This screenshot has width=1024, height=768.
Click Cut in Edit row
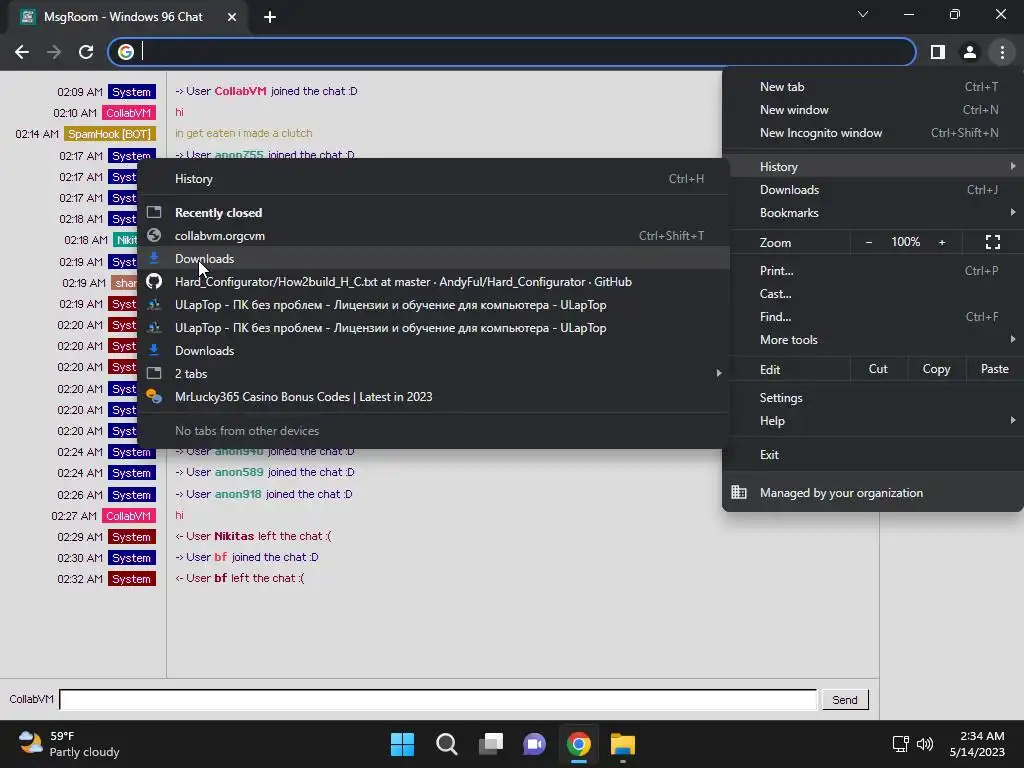coord(878,369)
